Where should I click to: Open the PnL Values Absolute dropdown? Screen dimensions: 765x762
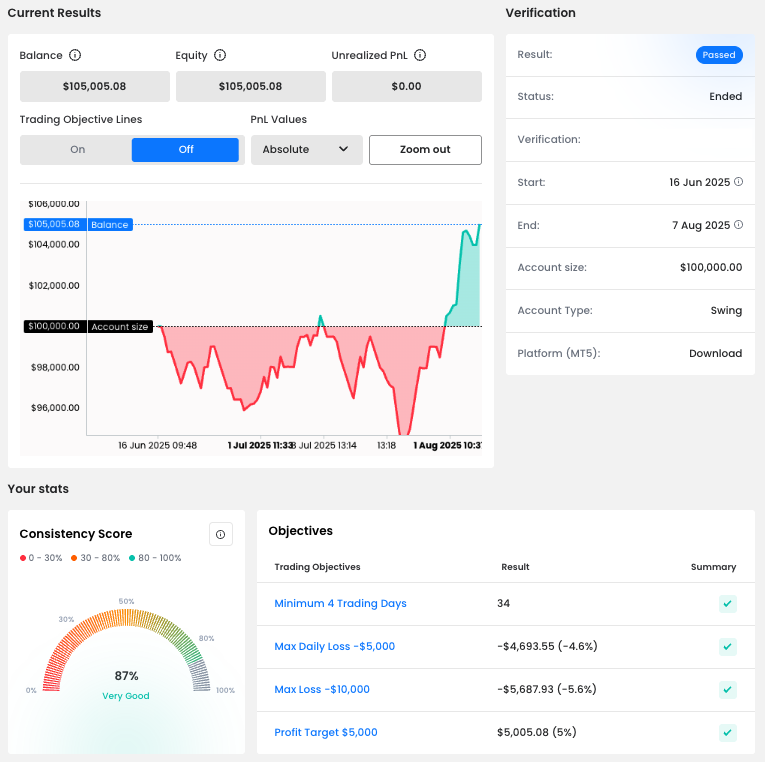tap(306, 150)
